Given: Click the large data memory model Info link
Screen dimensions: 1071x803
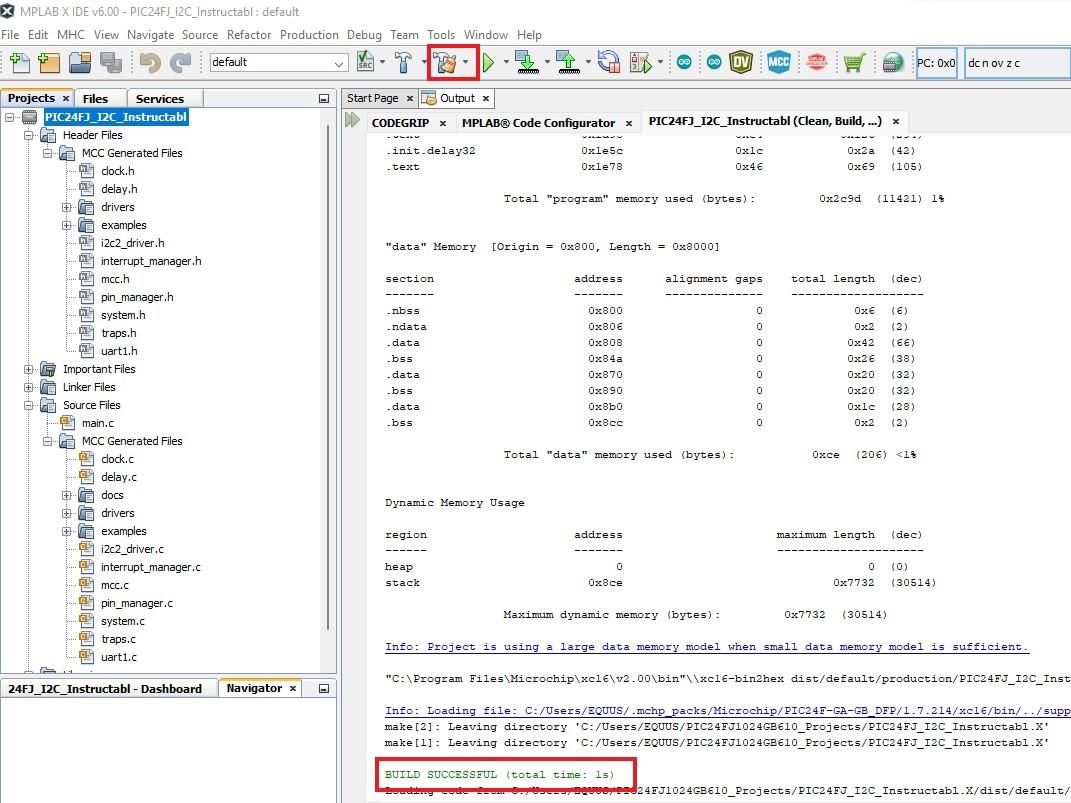Looking at the screenshot, I should pos(706,647).
